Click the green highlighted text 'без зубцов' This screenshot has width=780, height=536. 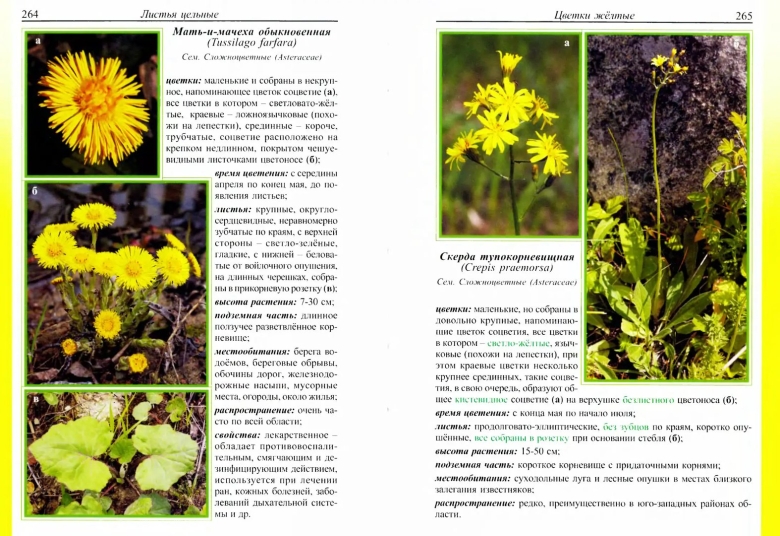(628, 426)
